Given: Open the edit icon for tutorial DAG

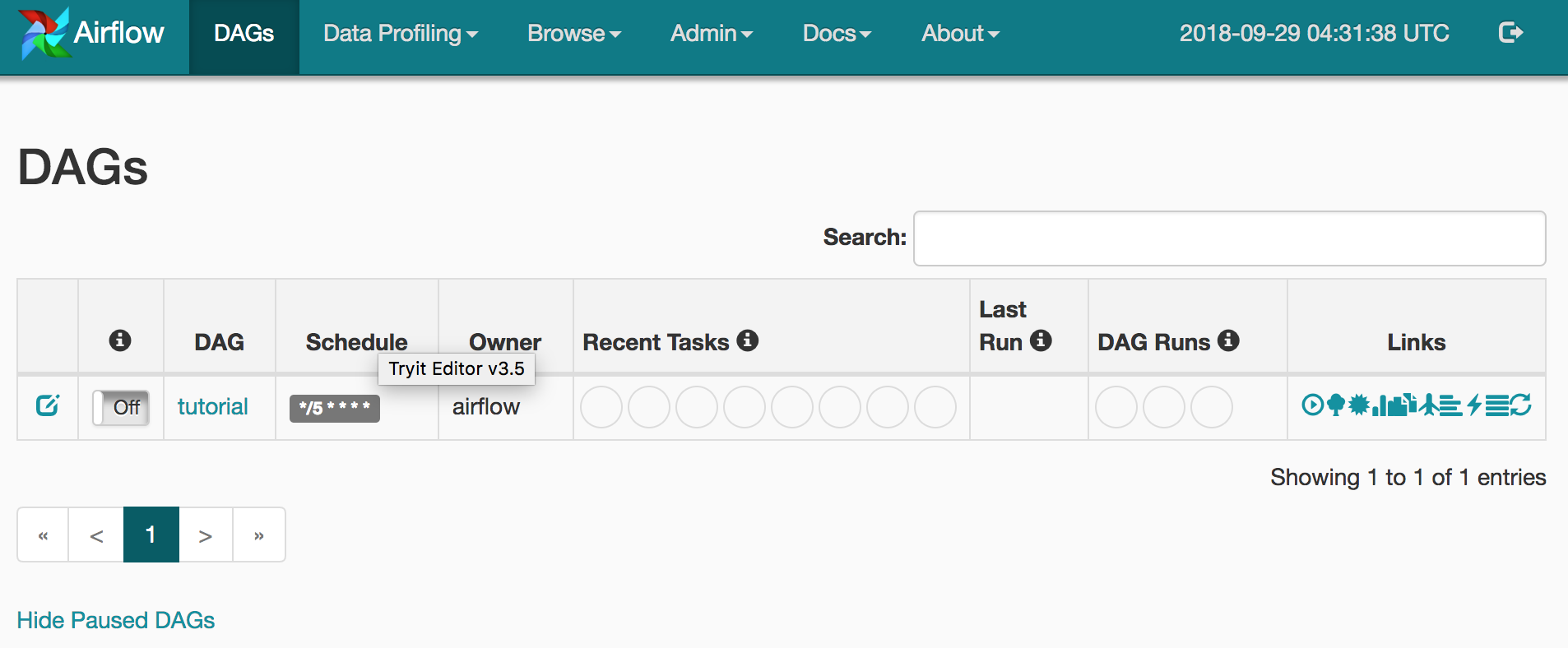Looking at the screenshot, I should tap(48, 405).
